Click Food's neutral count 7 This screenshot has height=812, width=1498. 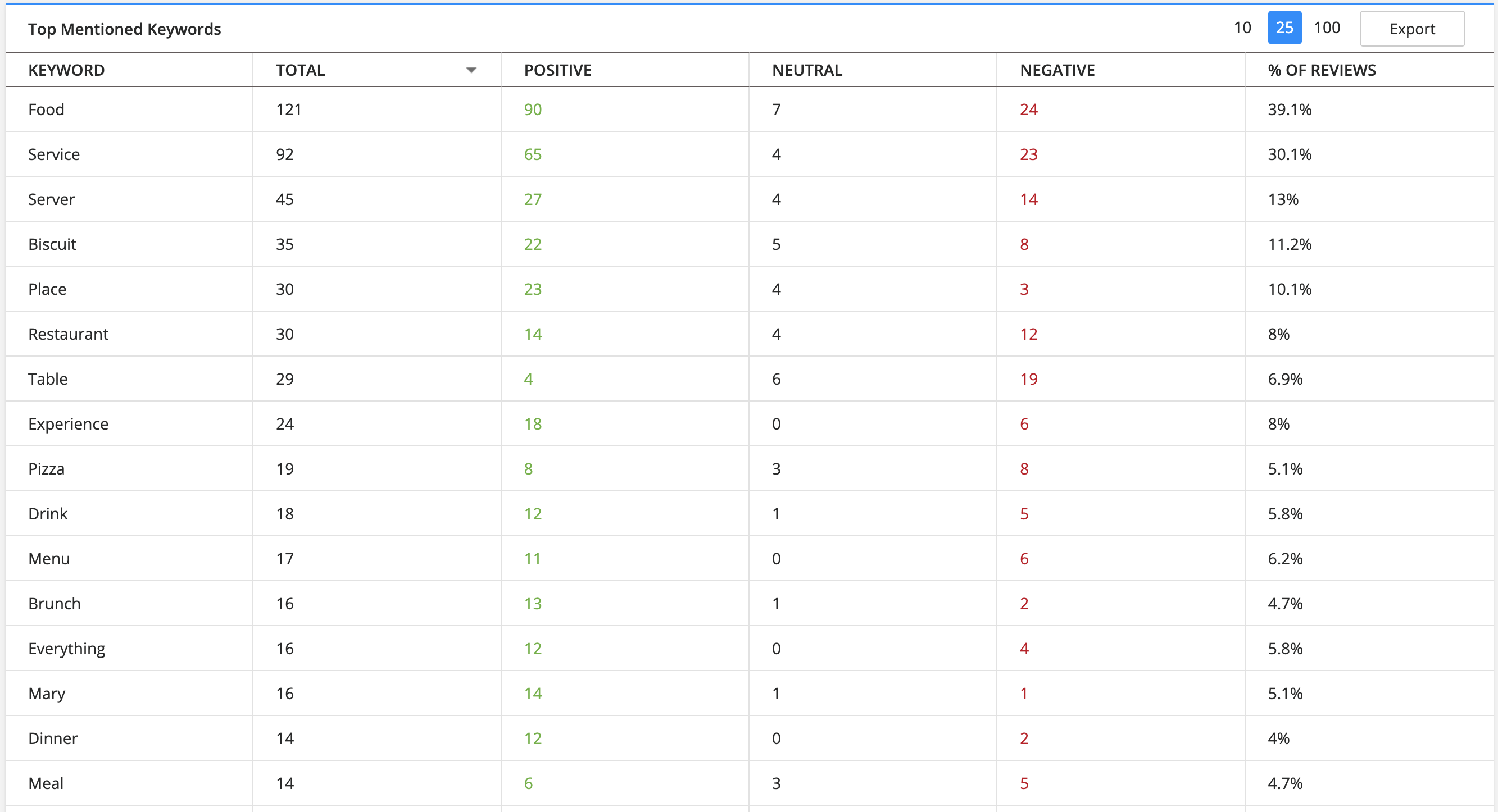coord(777,110)
